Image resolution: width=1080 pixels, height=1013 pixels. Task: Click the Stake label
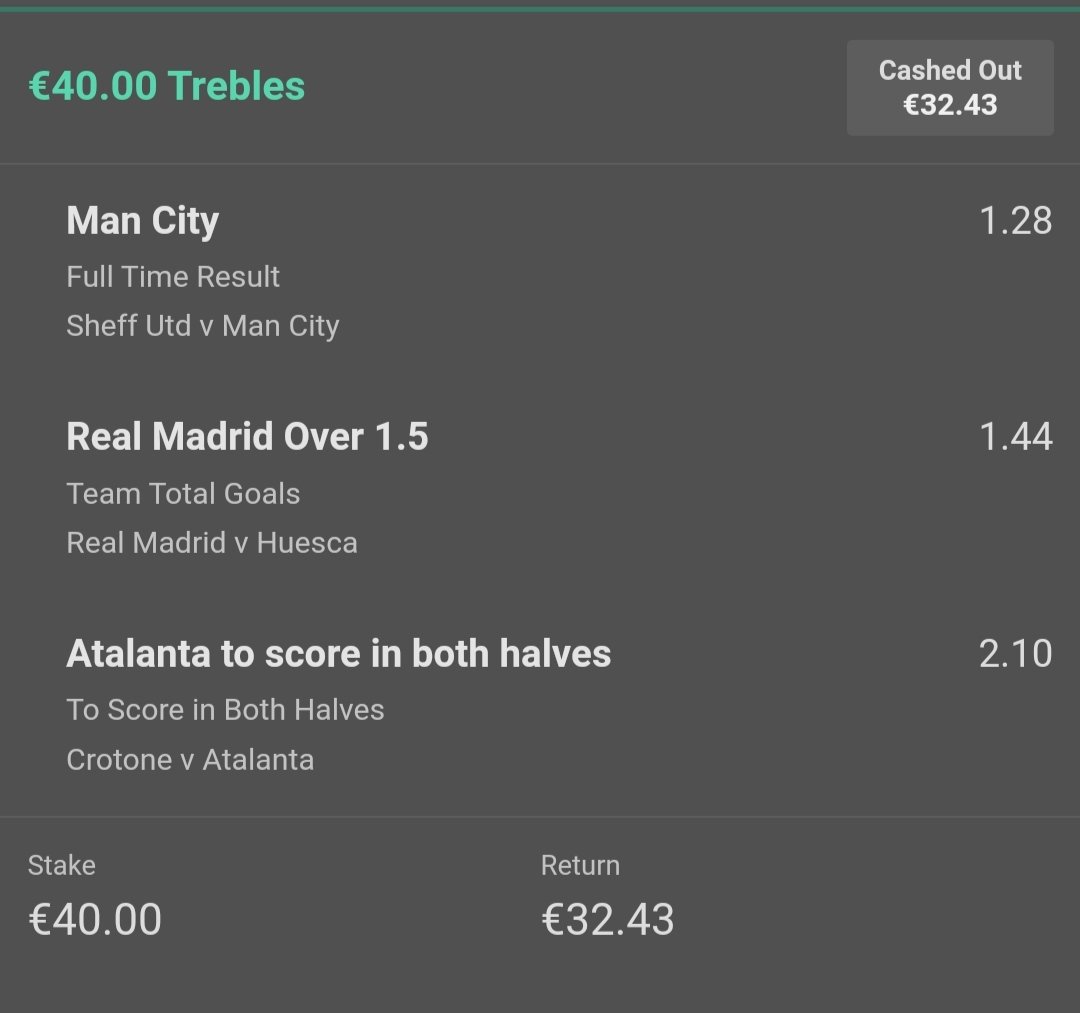coord(61,866)
